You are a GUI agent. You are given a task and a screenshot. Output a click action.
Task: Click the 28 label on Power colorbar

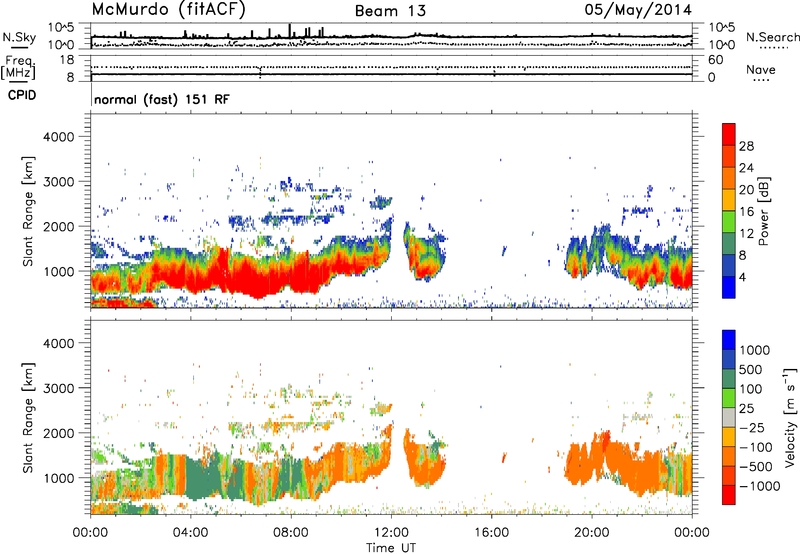(746, 146)
